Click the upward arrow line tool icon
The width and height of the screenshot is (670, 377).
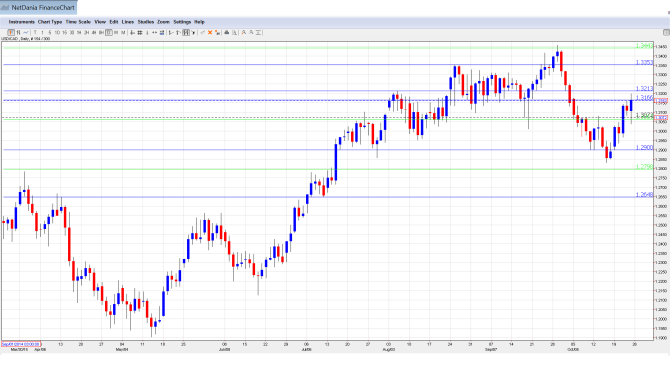(x=178, y=32)
